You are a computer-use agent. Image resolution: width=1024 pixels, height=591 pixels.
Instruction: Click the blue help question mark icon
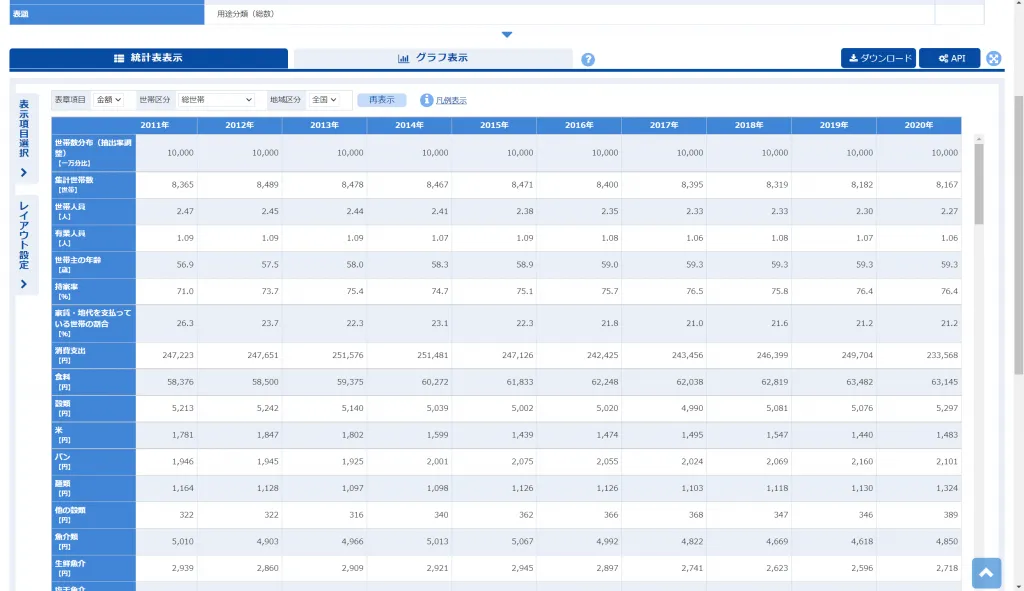pyautogui.click(x=588, y=59)
